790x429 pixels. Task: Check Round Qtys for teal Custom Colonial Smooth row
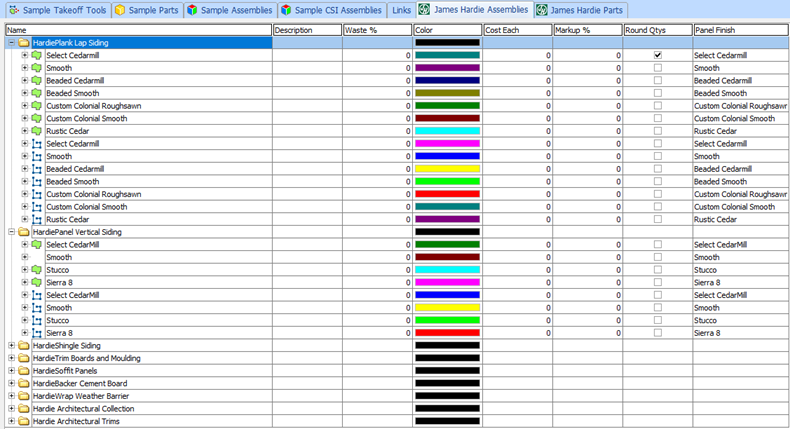click(657, 206)
